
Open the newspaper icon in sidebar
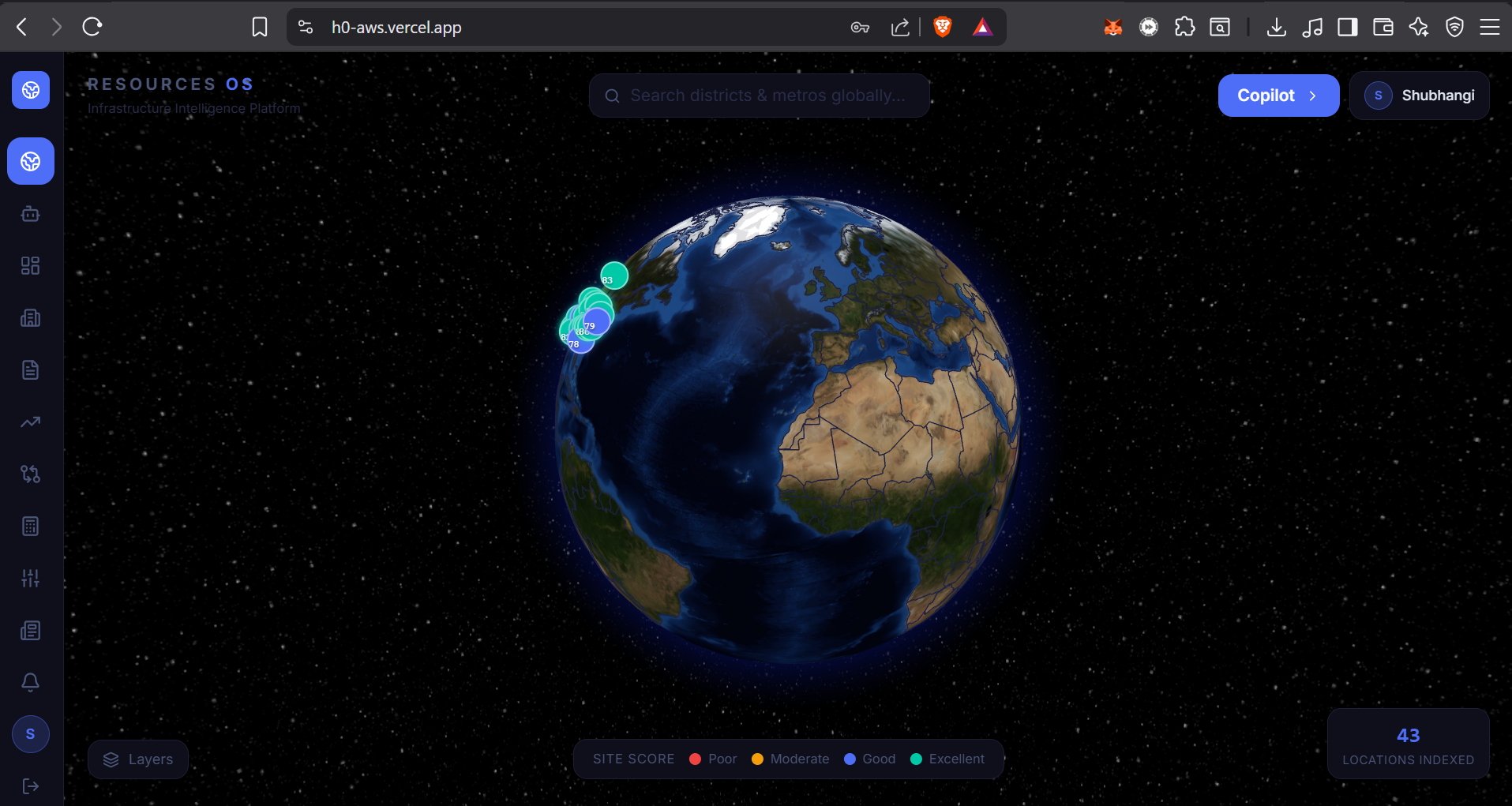30,631
